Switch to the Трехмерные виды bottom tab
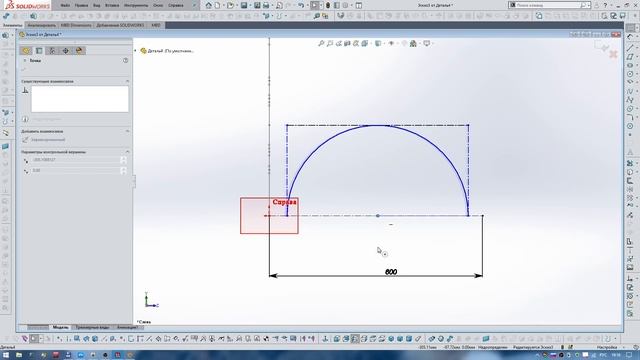This screenshot has width=640, height=360. tap(93, 327)
